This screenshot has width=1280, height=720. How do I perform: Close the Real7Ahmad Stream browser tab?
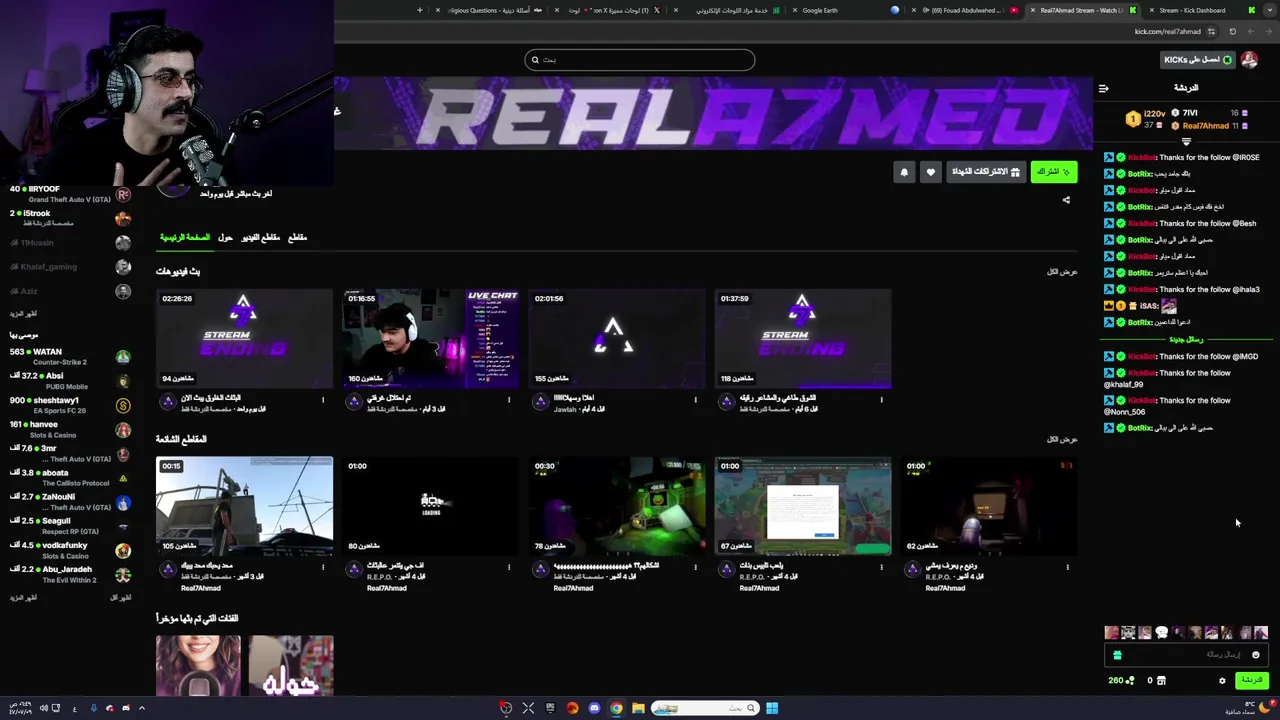coord(1033,10)
